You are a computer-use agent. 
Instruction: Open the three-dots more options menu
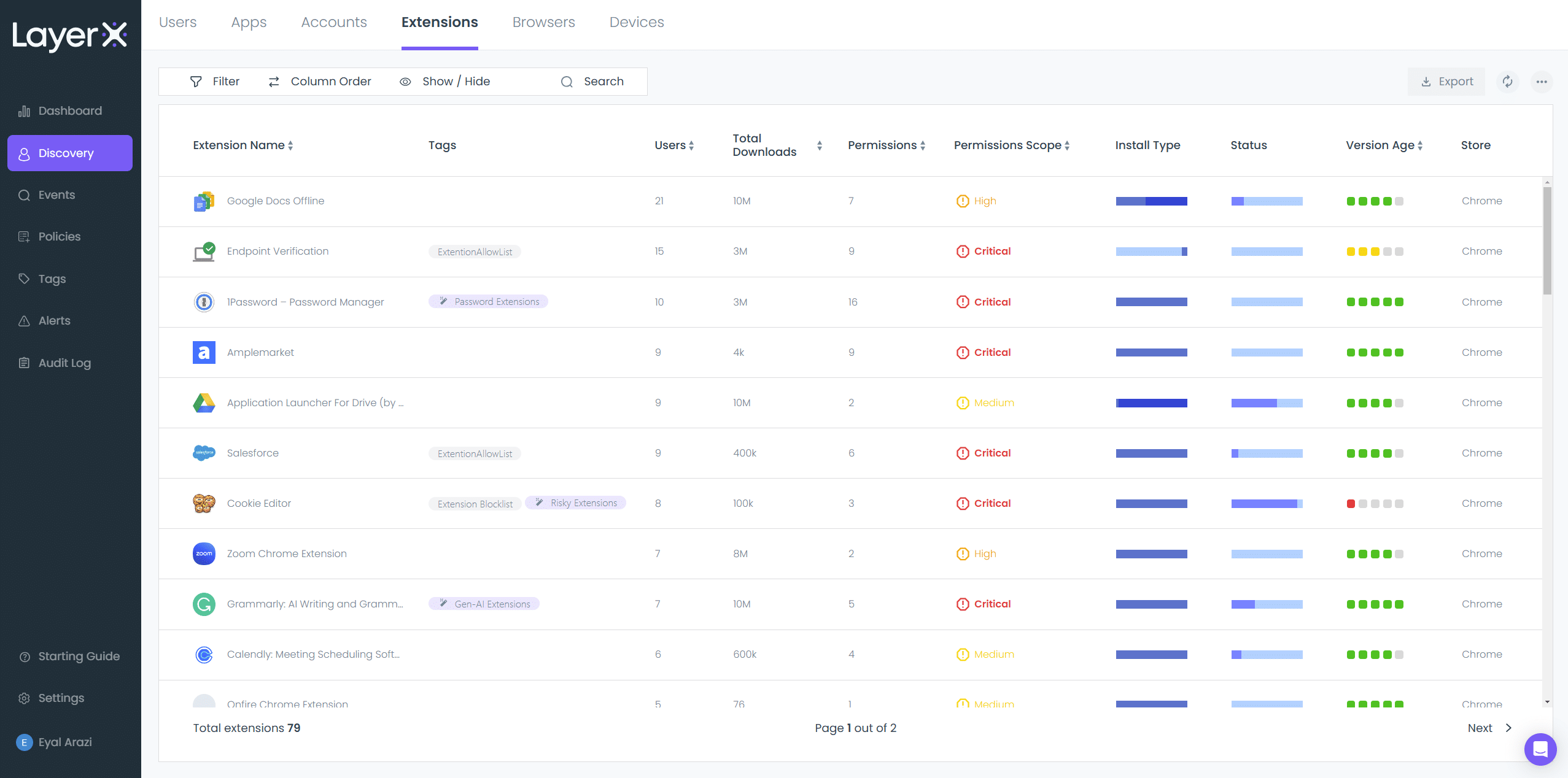1541,82
